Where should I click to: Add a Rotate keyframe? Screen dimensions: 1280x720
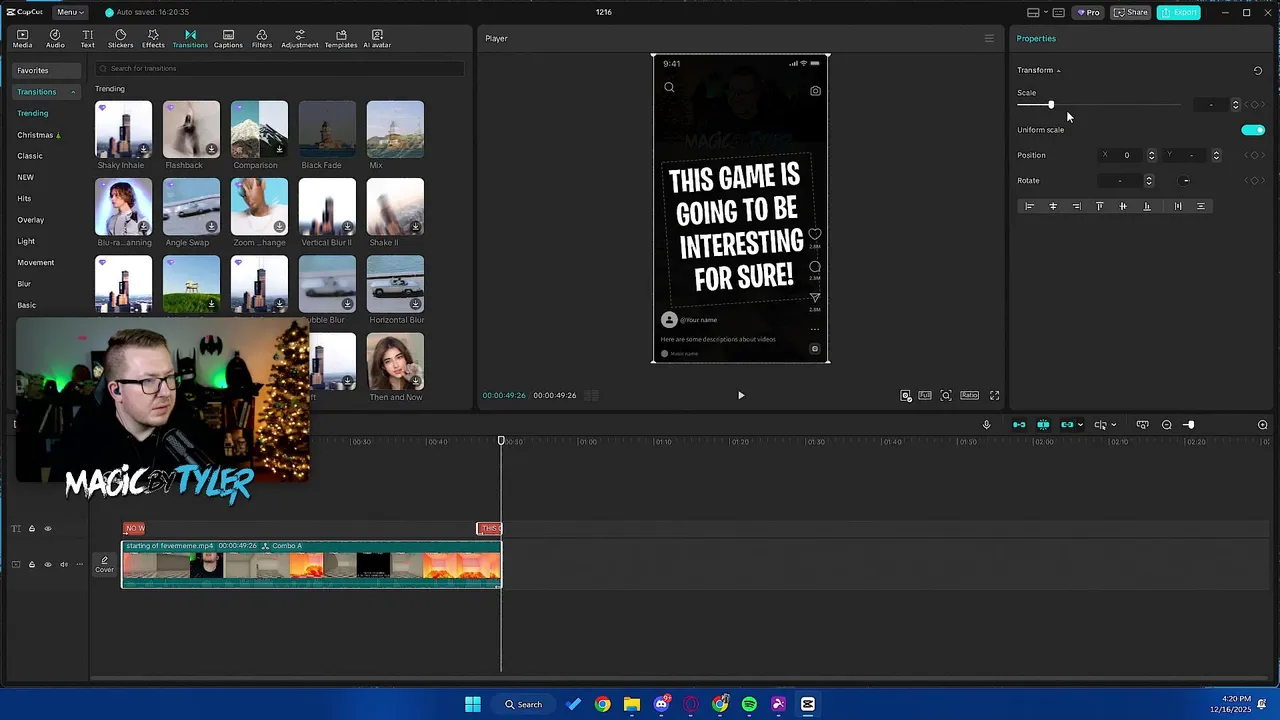(x=1254, y=181)
